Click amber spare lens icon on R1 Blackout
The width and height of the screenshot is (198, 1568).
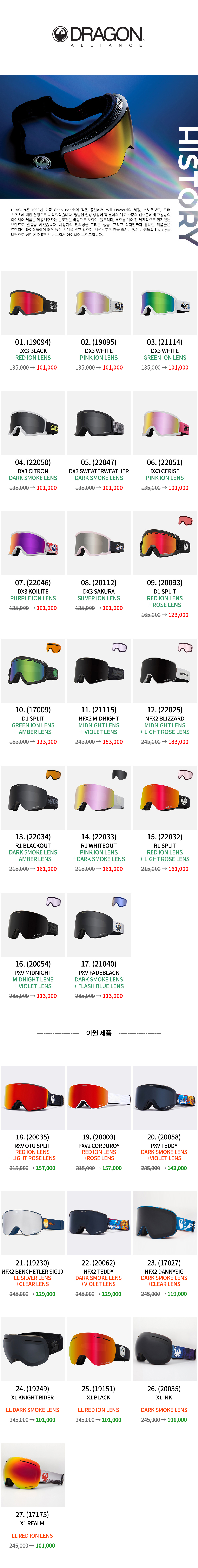(54, 775)
